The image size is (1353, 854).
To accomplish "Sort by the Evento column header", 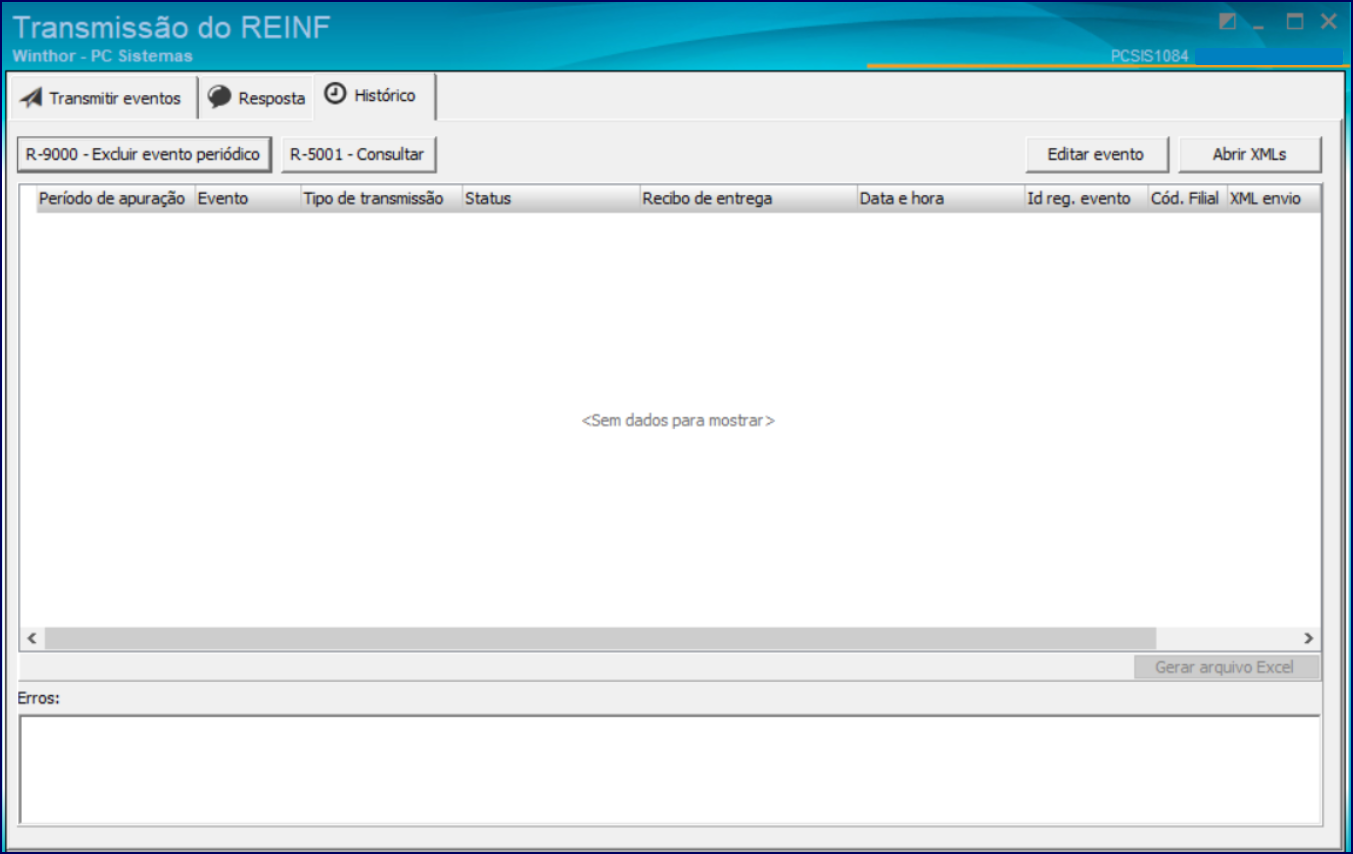I will coord(247,198).
